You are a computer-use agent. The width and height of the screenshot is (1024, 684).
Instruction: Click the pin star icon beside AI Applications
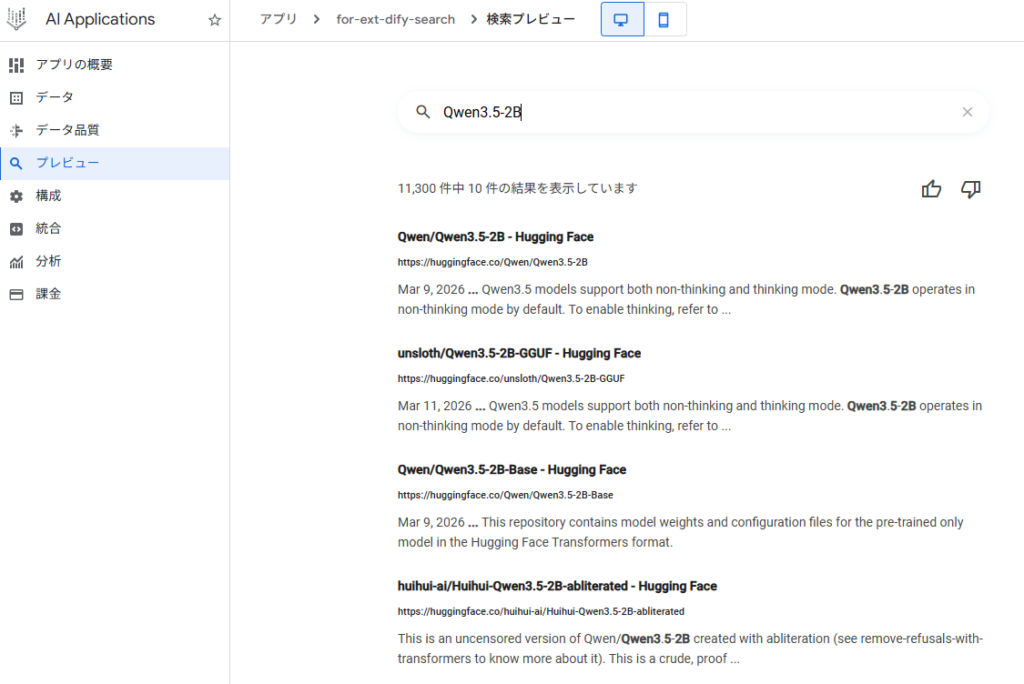click(x=214, y=20)
